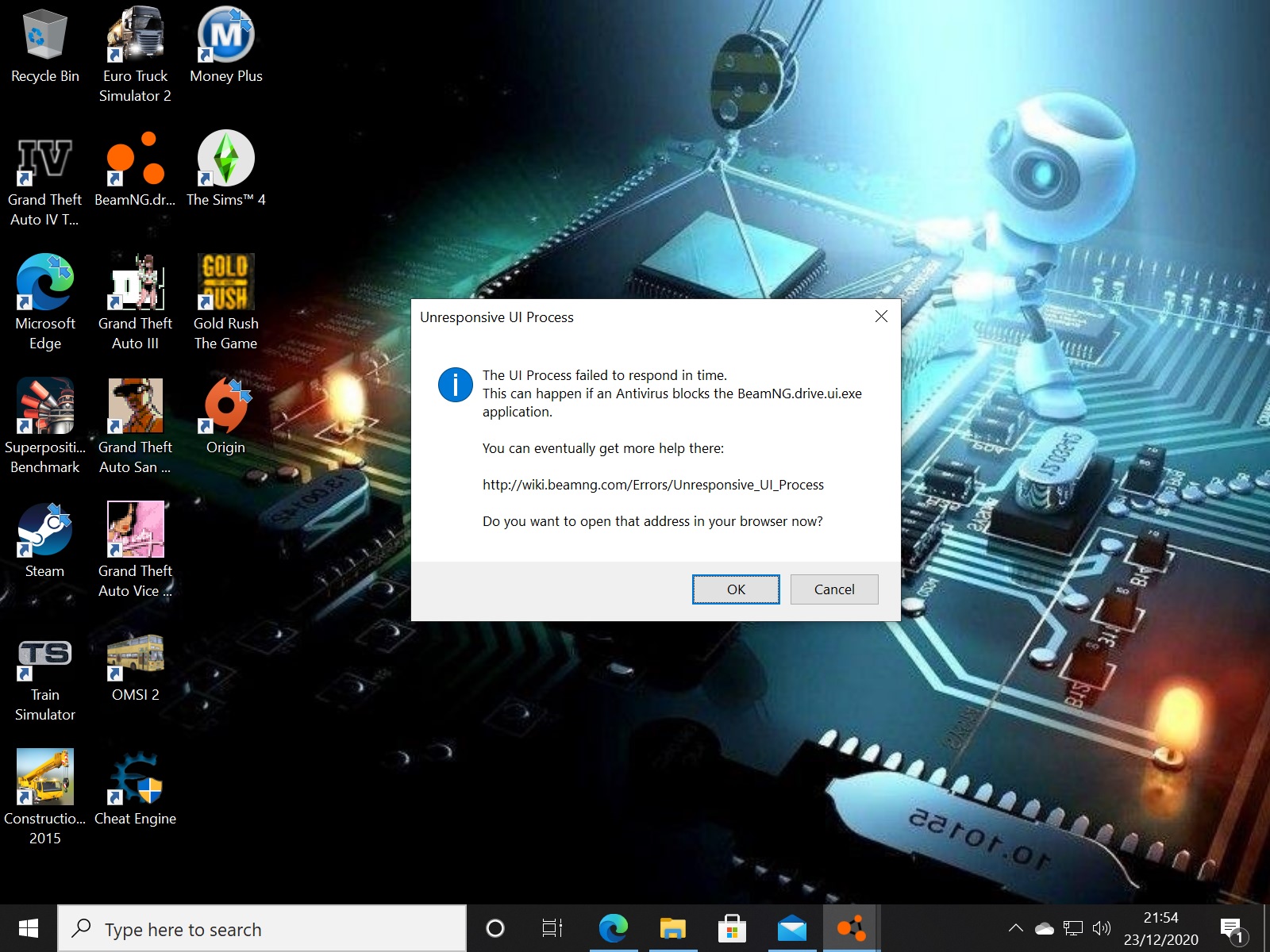Select Origin desktop shortcut
Image resolution: width=1270 pixels, height=952 pixels.
coord(226,417)
